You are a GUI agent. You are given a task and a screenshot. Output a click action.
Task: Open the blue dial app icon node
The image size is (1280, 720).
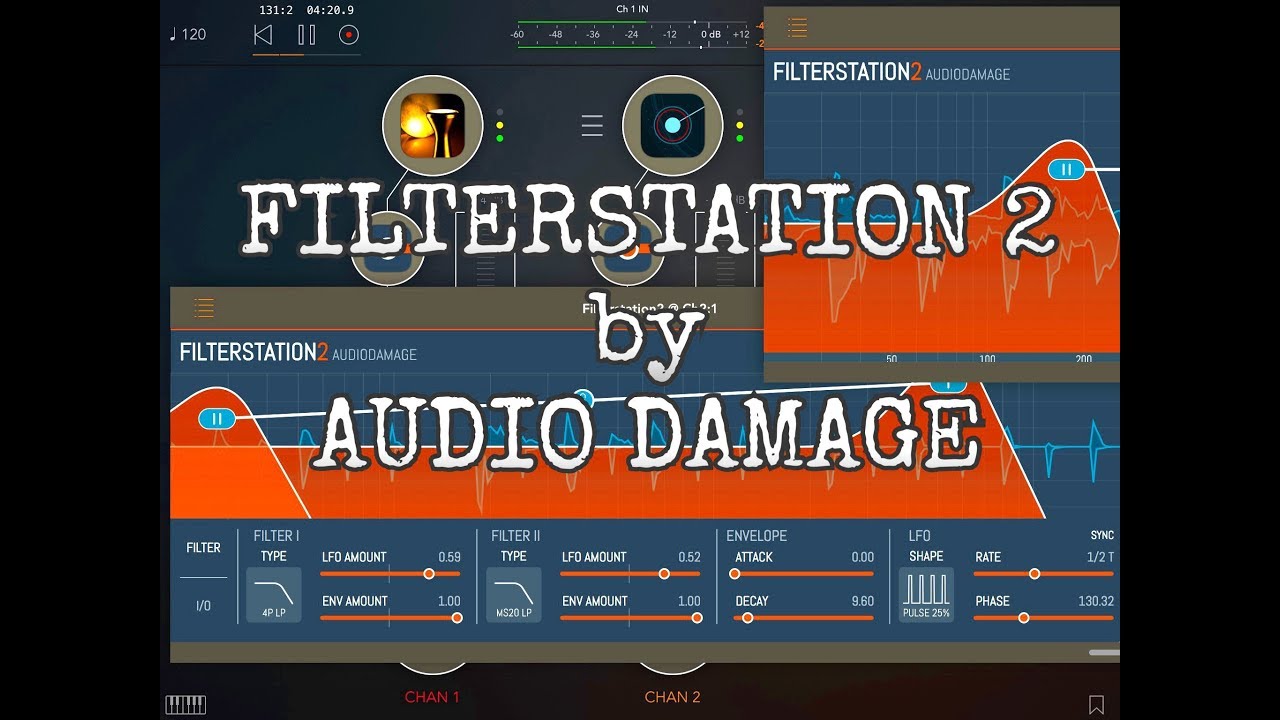673,125
